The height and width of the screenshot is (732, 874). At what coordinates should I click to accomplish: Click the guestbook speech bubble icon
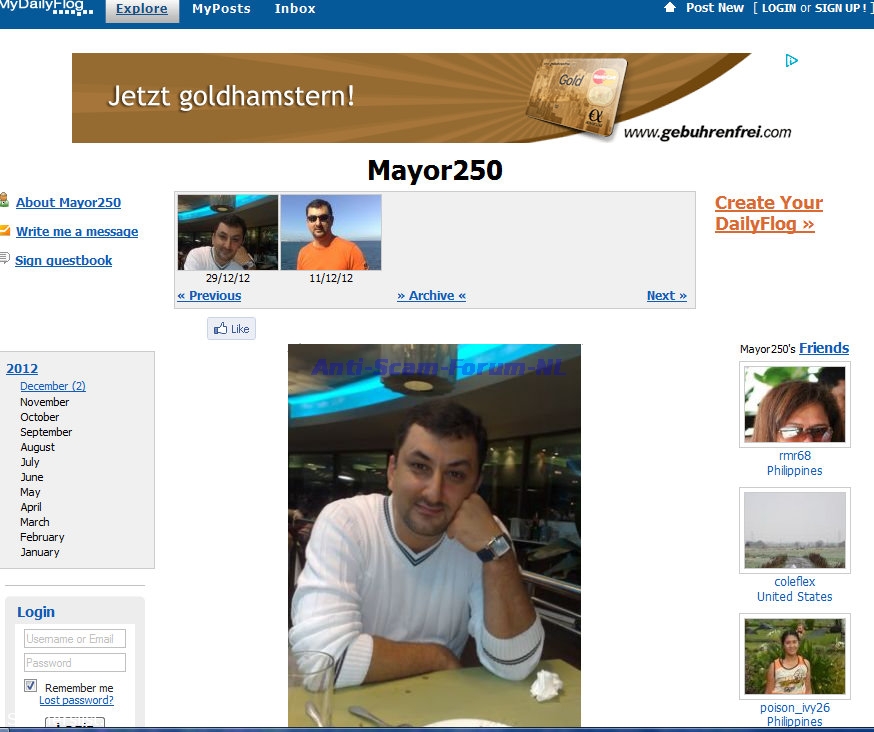click(4, 259)
